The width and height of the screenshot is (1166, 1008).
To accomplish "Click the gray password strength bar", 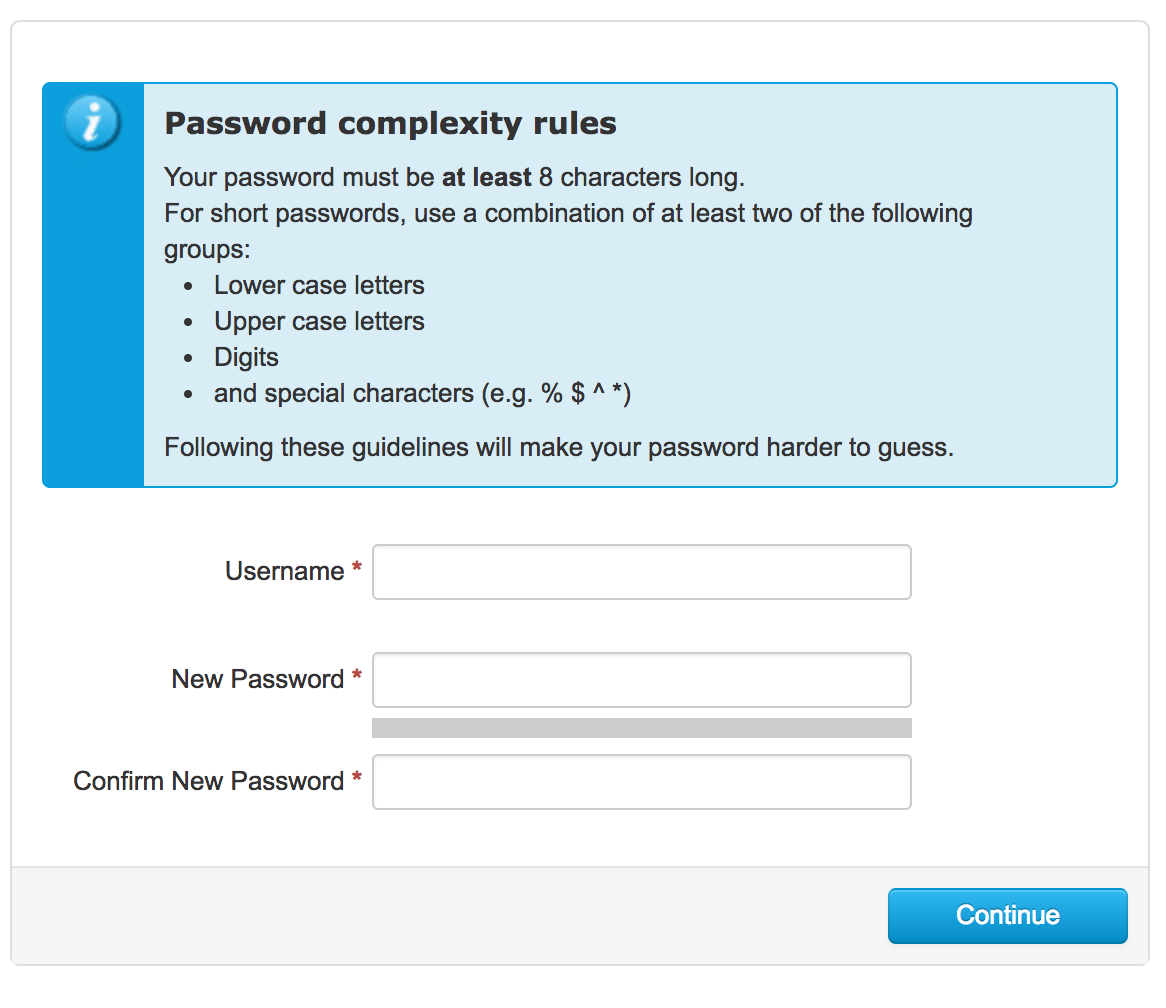I will click(642, 728).
